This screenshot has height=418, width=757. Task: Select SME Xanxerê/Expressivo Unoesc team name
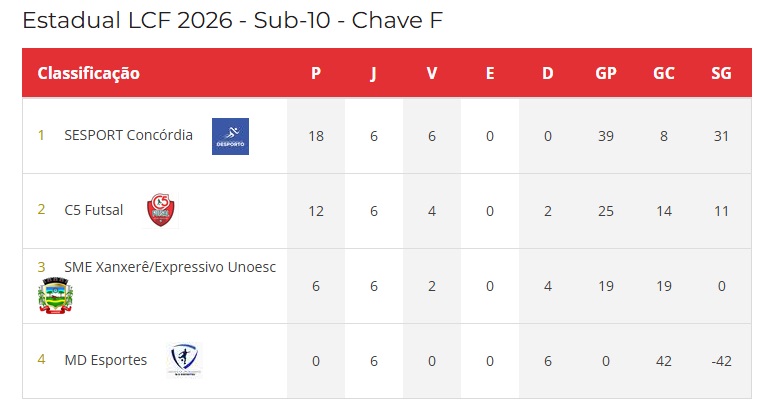[170, 267]
